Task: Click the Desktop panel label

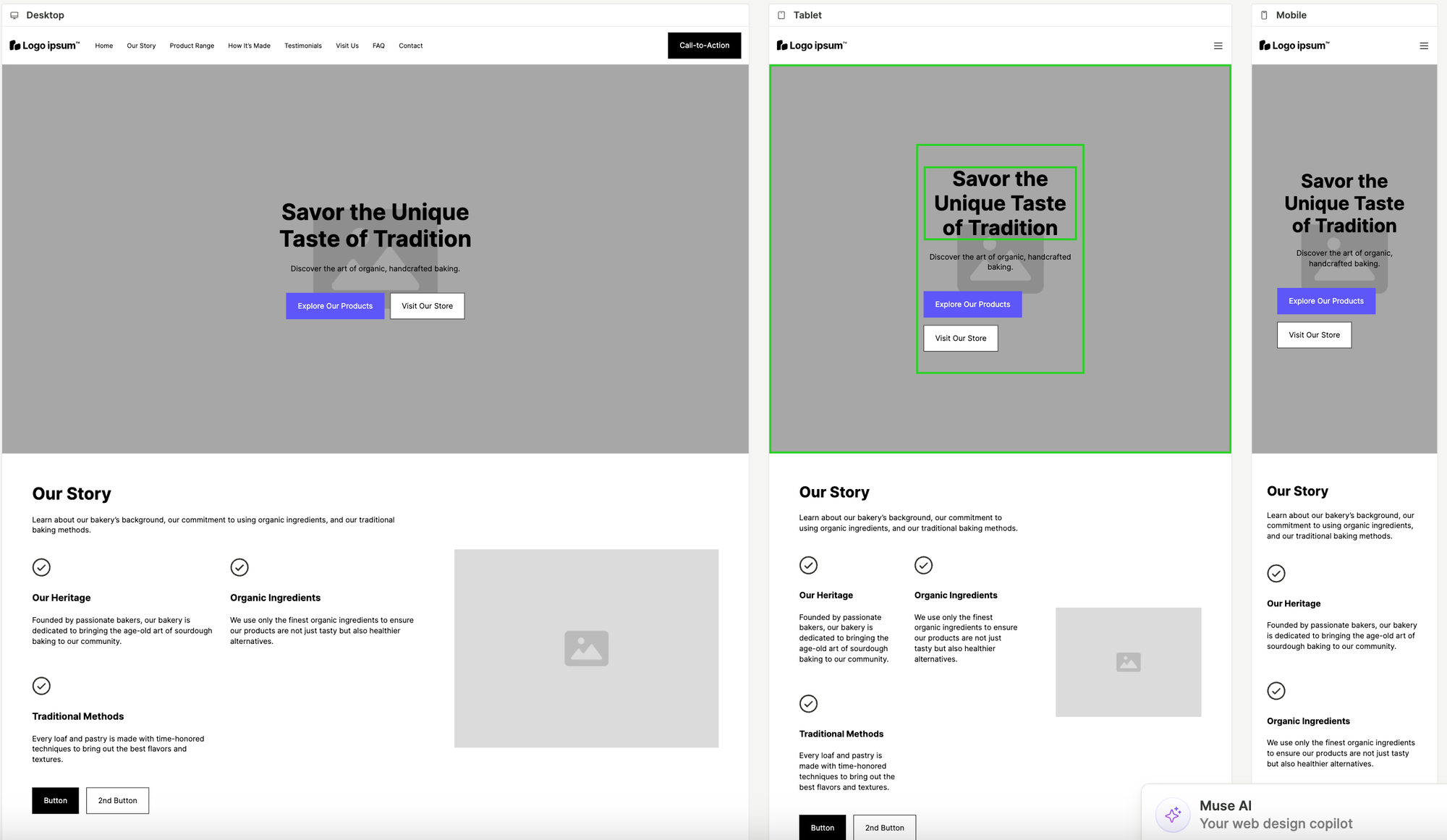Action: tap(45, 15)
